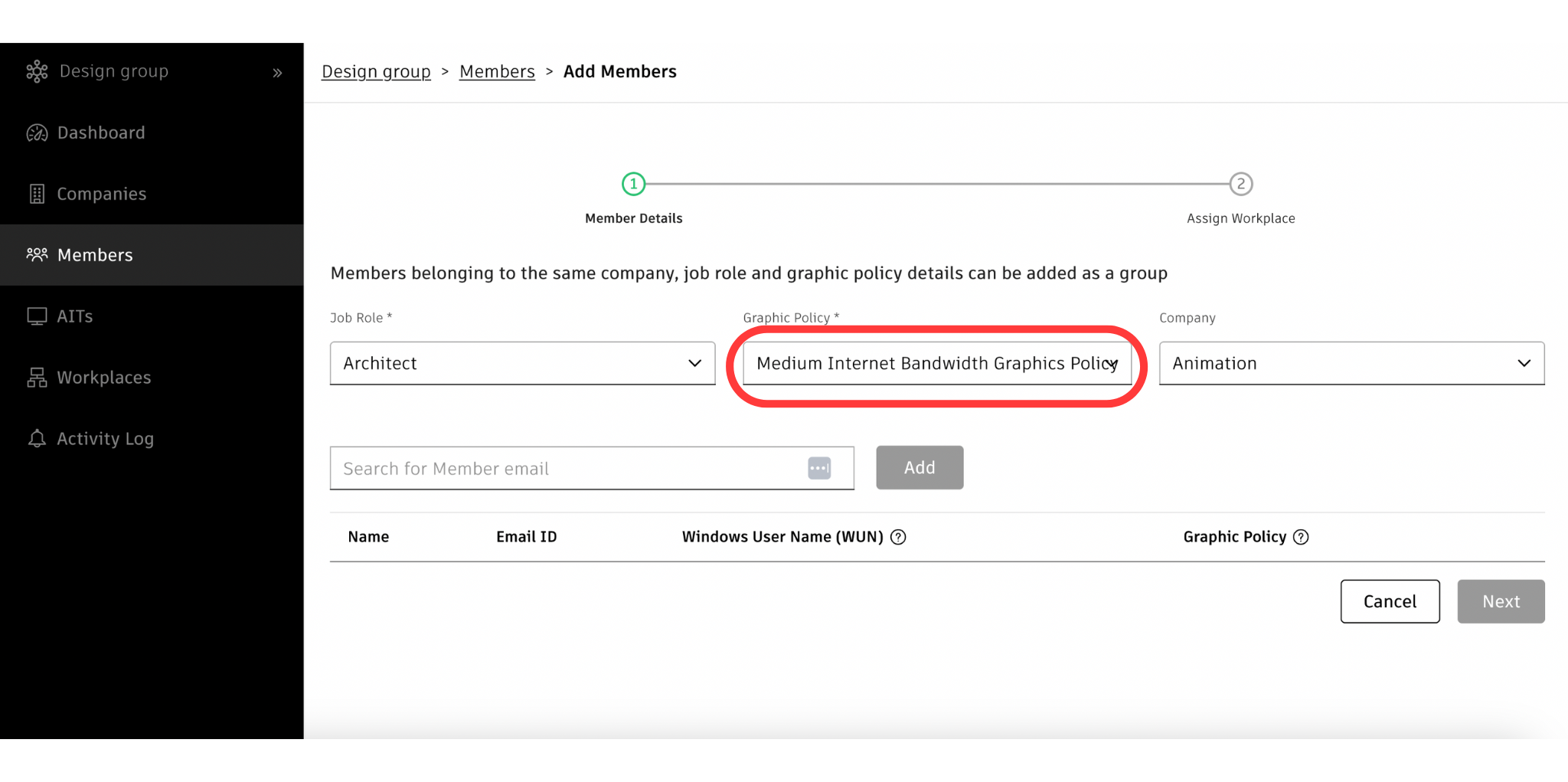Click the Activity Log bell icon
The height and width of the screenshot is (782, 1568).
tap(37, 439)
